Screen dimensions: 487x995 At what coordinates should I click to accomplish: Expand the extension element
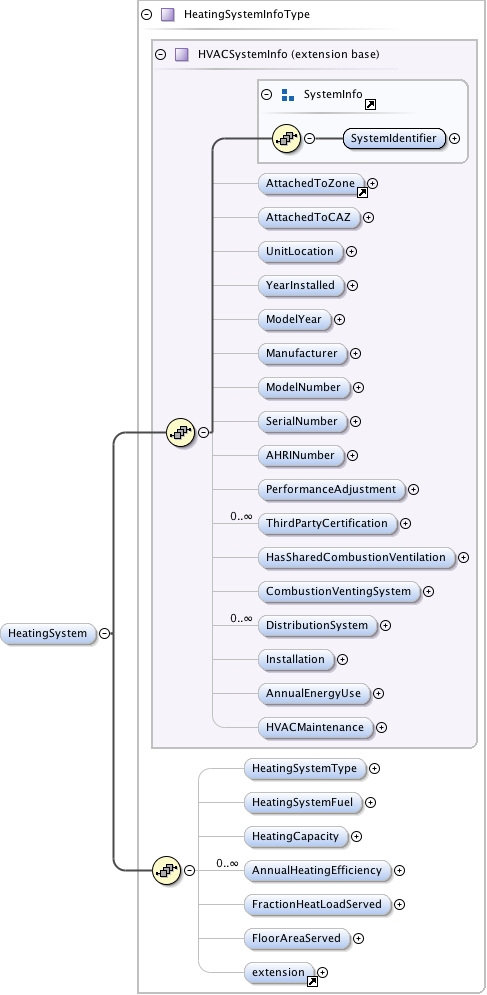(323, 972)
